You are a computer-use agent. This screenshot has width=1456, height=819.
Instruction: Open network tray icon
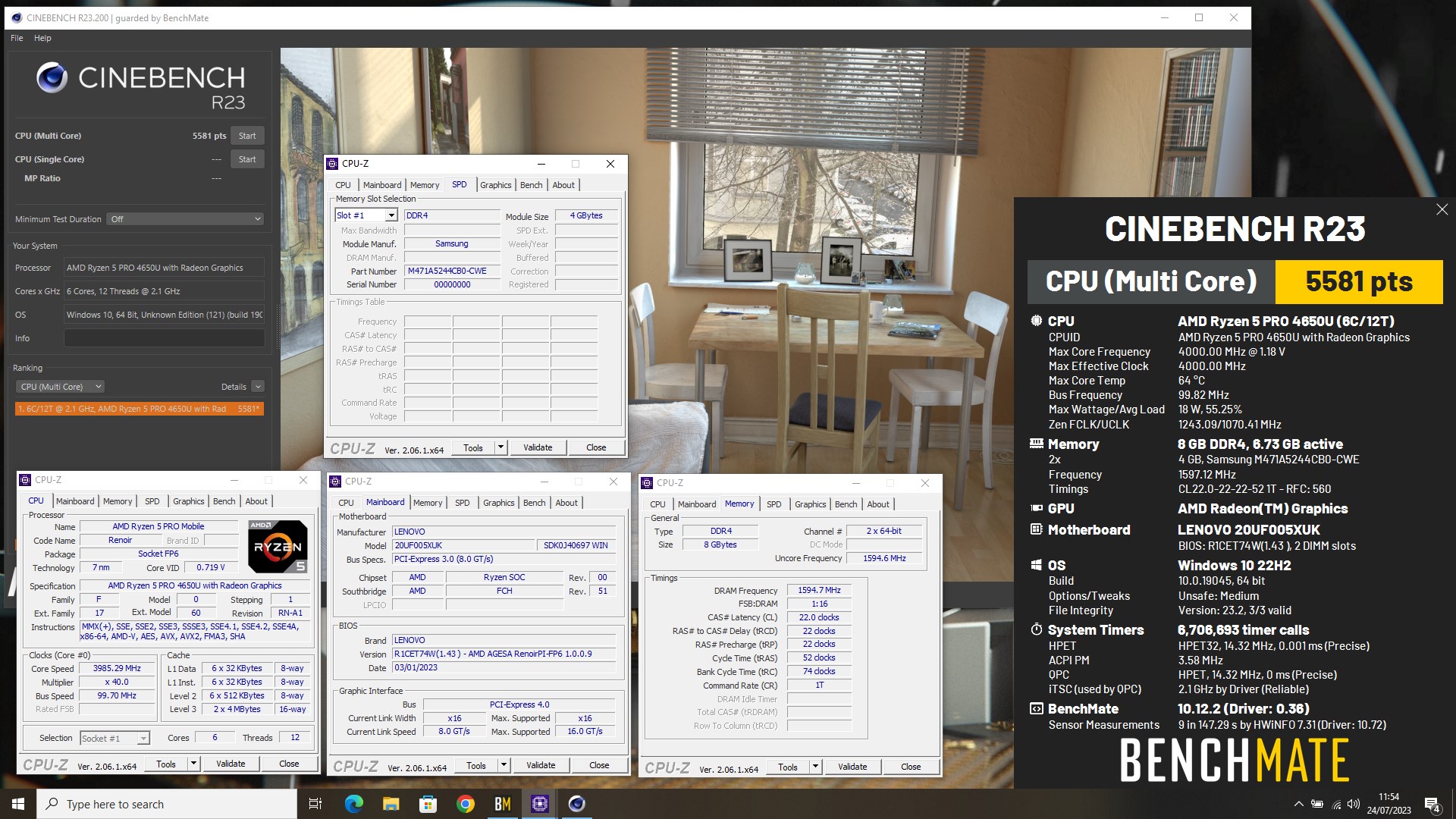(1336, 804)
